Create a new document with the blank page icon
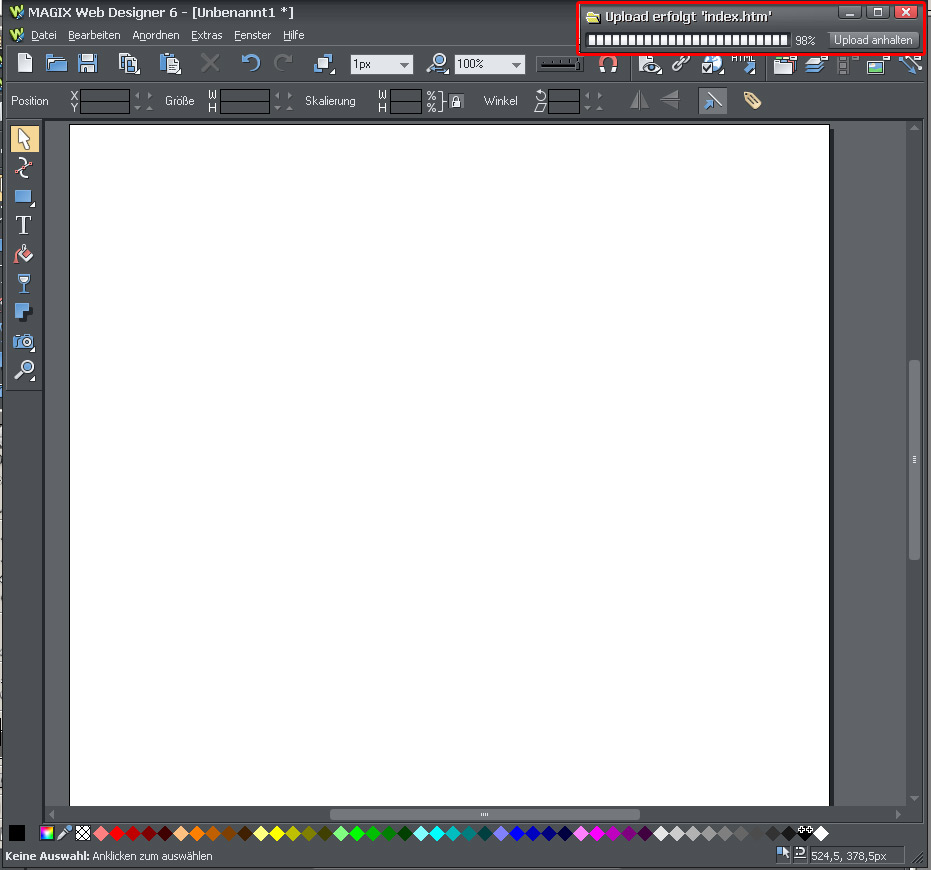 [x=25, y=63]
